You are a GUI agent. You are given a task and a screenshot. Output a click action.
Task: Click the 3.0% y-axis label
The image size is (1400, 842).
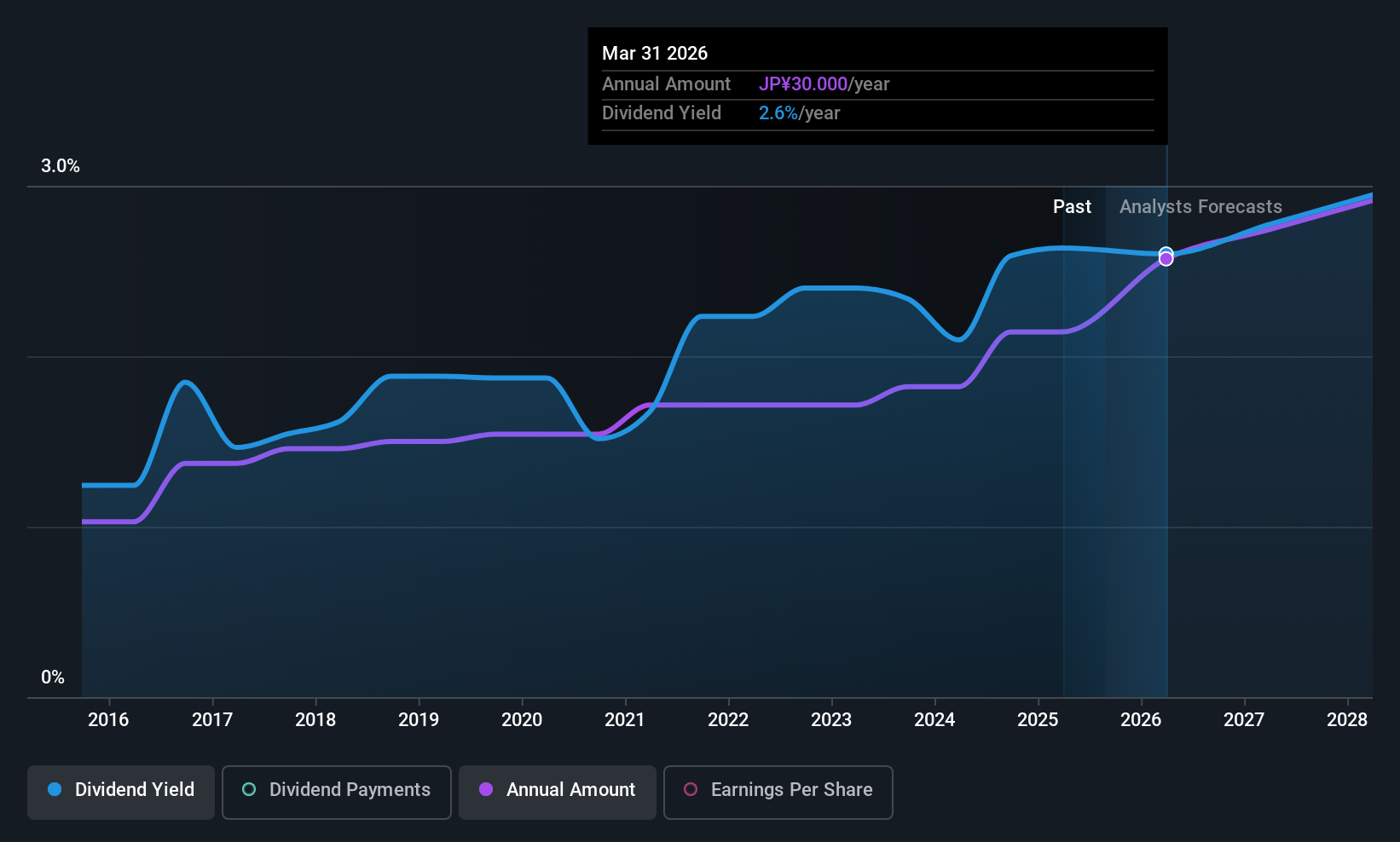tap(61, 166)
